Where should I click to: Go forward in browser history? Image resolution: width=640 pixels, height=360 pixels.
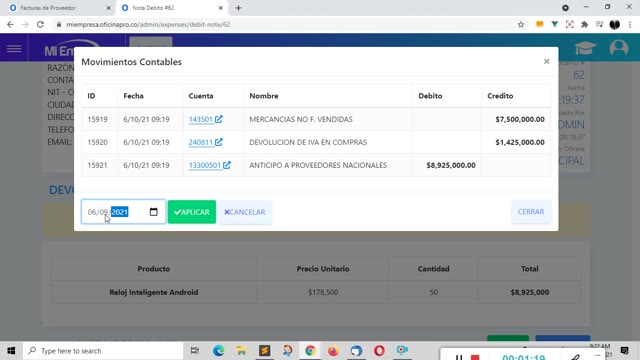tap(25, 24)
